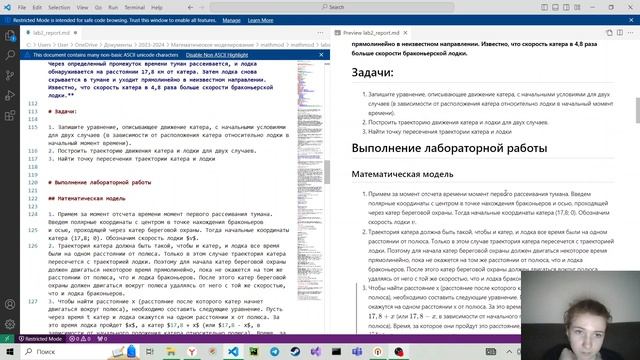Image resolution: width=640 pixels, height=360 pixels.
Task: Open Visual Studio from taskbar
Action: (x=316, y=351)
